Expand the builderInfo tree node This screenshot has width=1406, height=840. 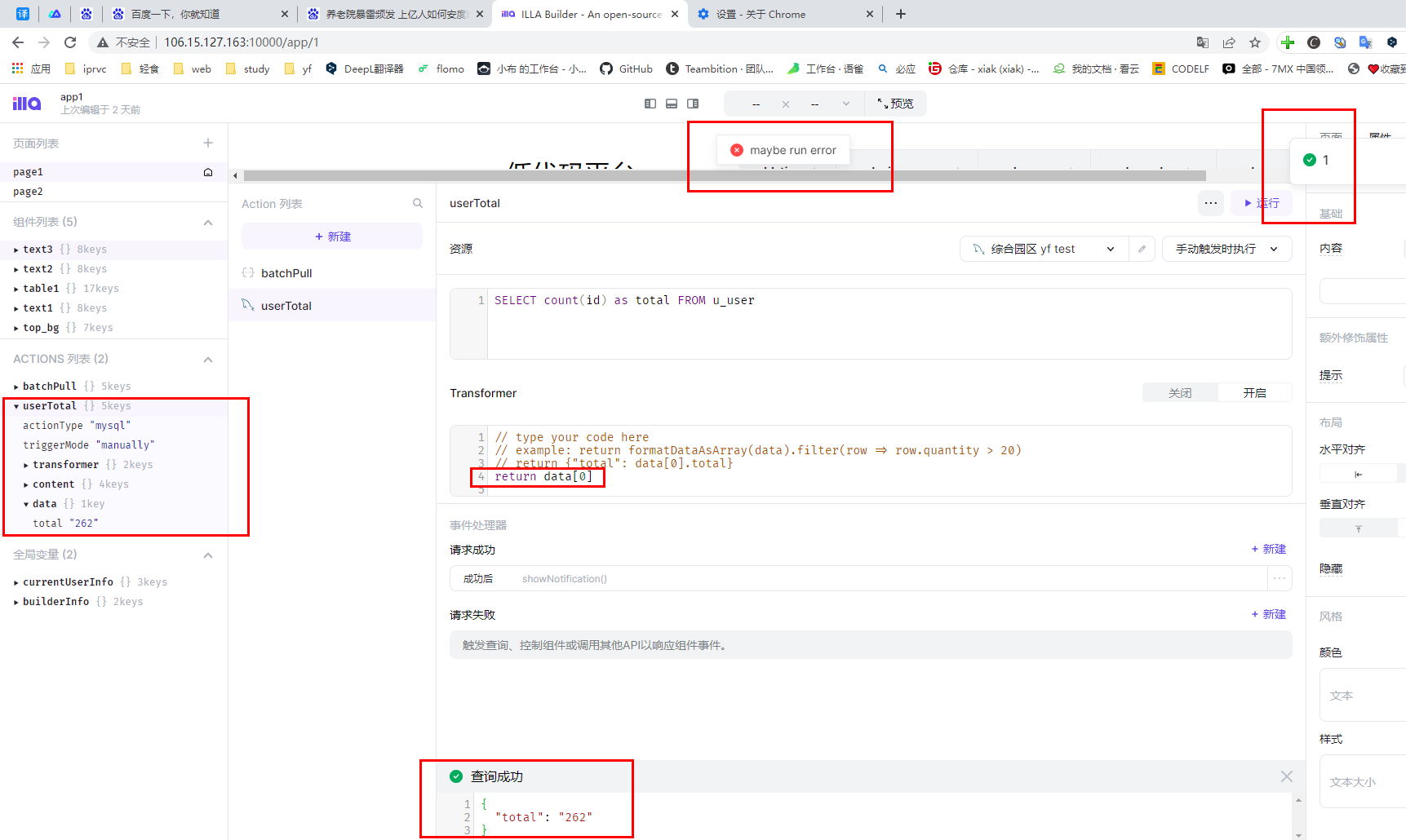pyautogui.click(x=16, y=602)
